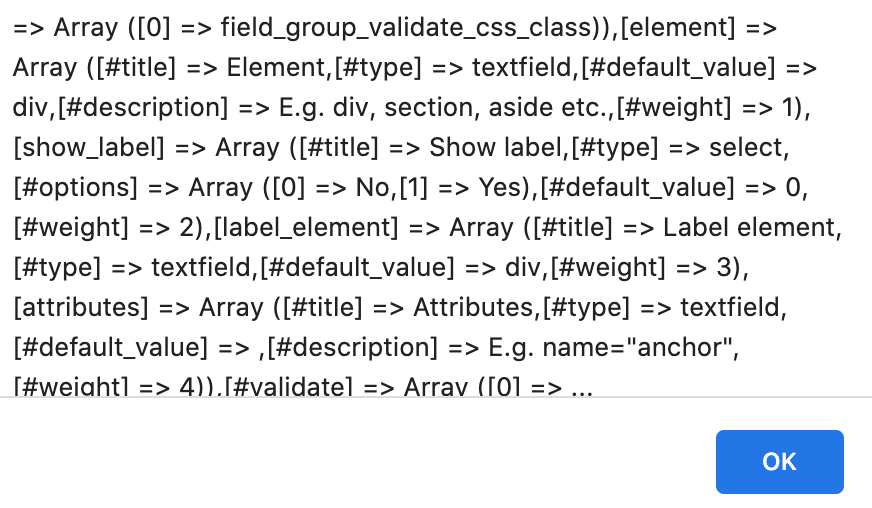The width and height of the screenshot is (872, 508).
Task: Click the 'Label element' title text
Action: [749, 228]
